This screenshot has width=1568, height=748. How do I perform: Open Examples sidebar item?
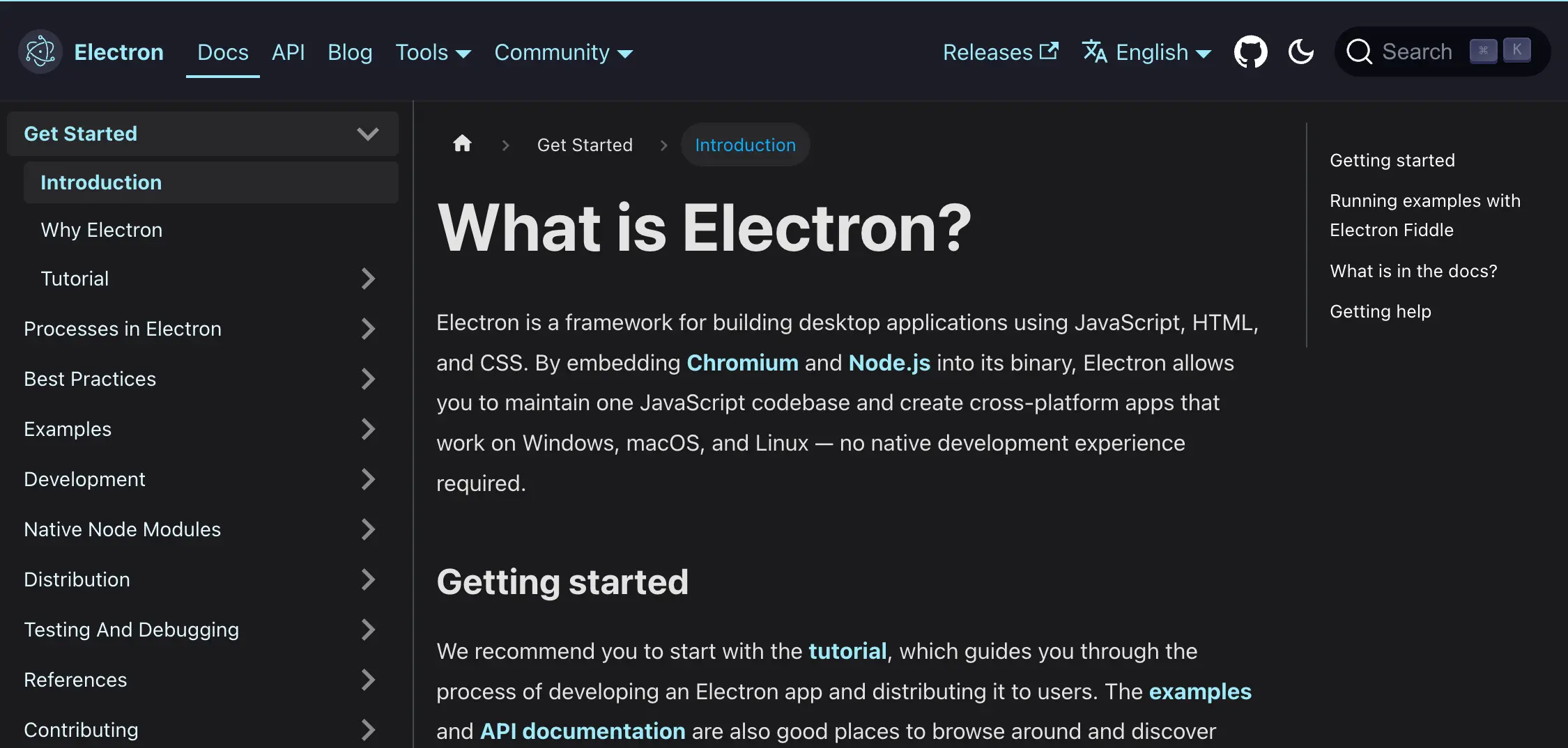pyautogui.click(x=68, y=429)
